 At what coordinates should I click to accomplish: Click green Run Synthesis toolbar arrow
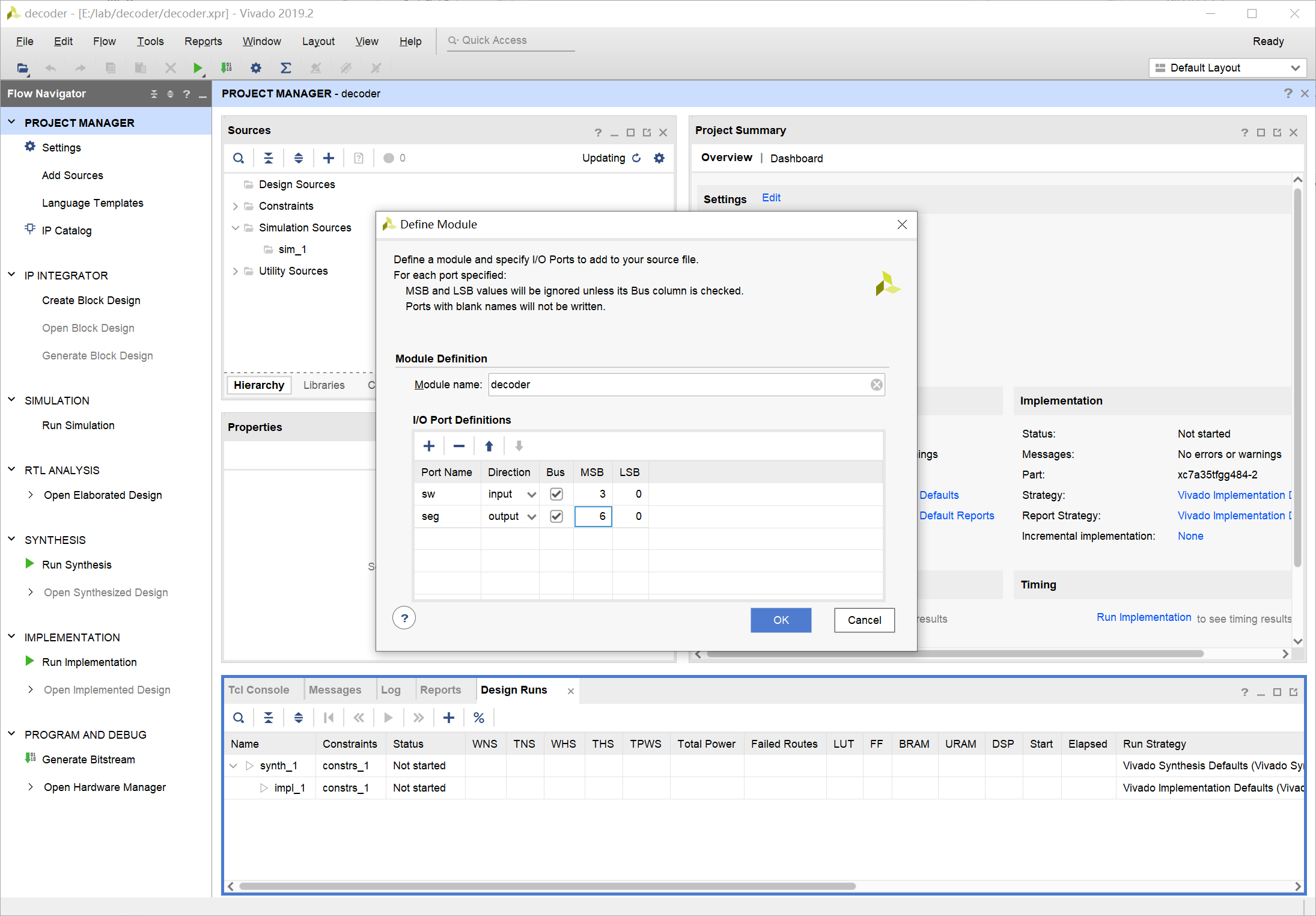tap(197, 68)
